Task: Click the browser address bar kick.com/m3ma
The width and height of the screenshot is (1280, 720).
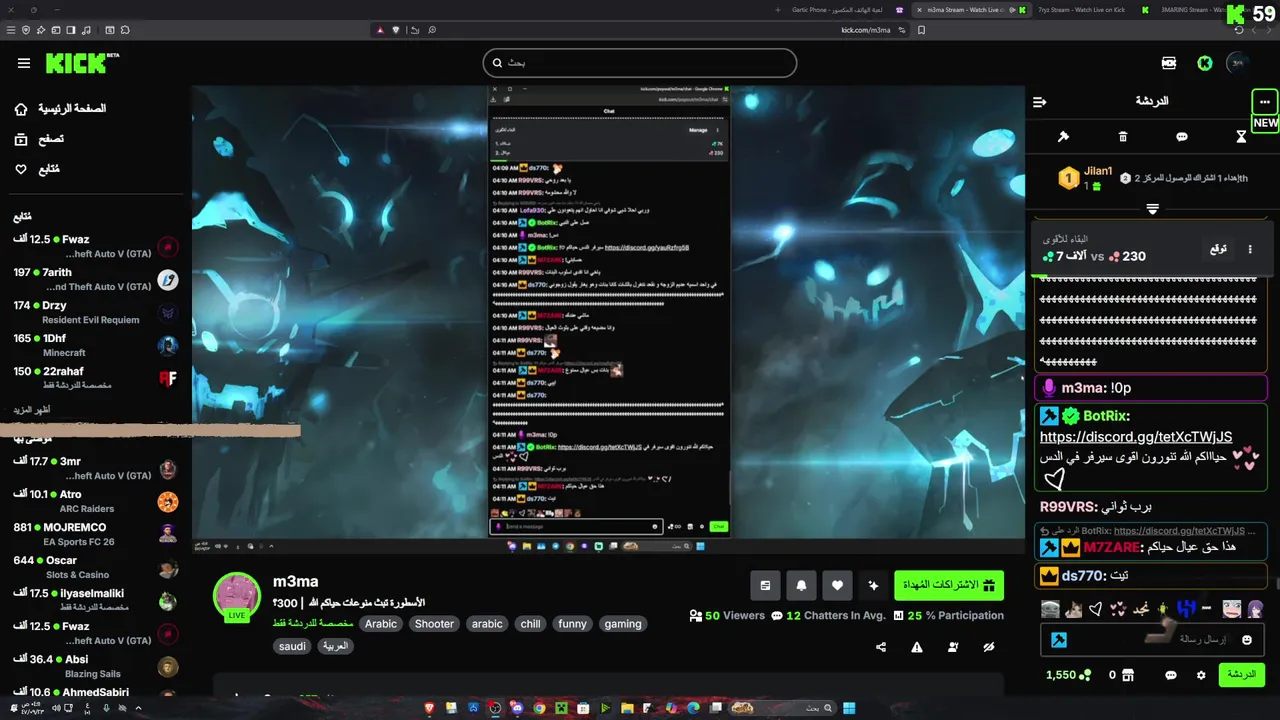Action: tap(866, 30)
